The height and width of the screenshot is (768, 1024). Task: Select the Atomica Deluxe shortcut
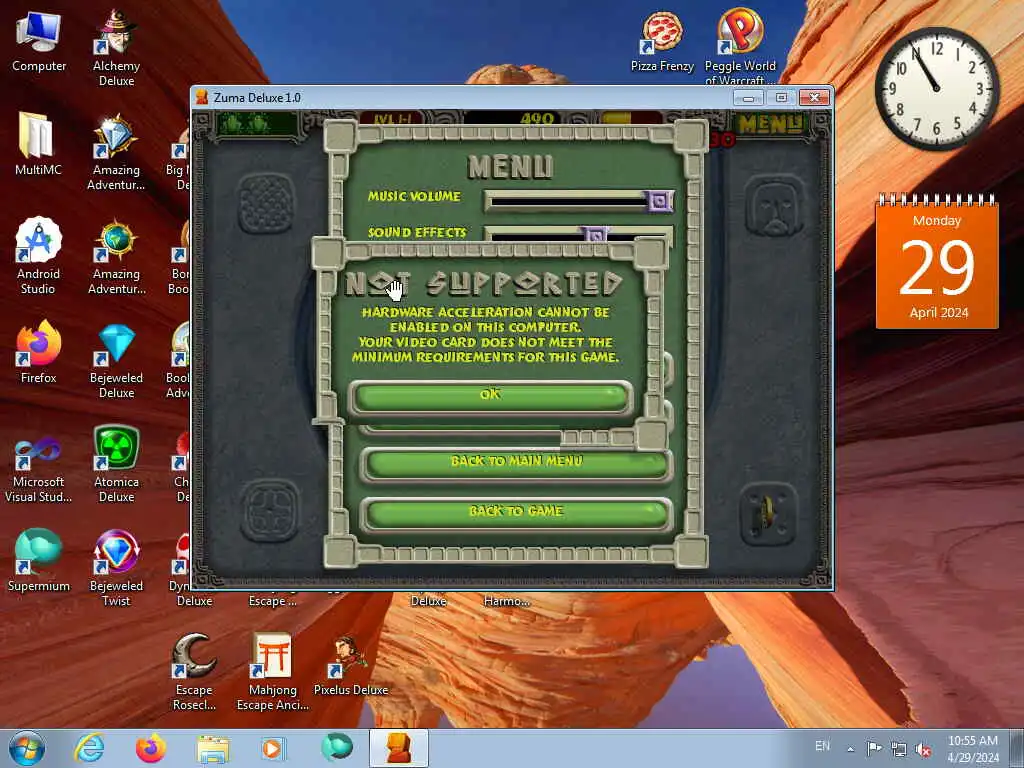[116, 464]
